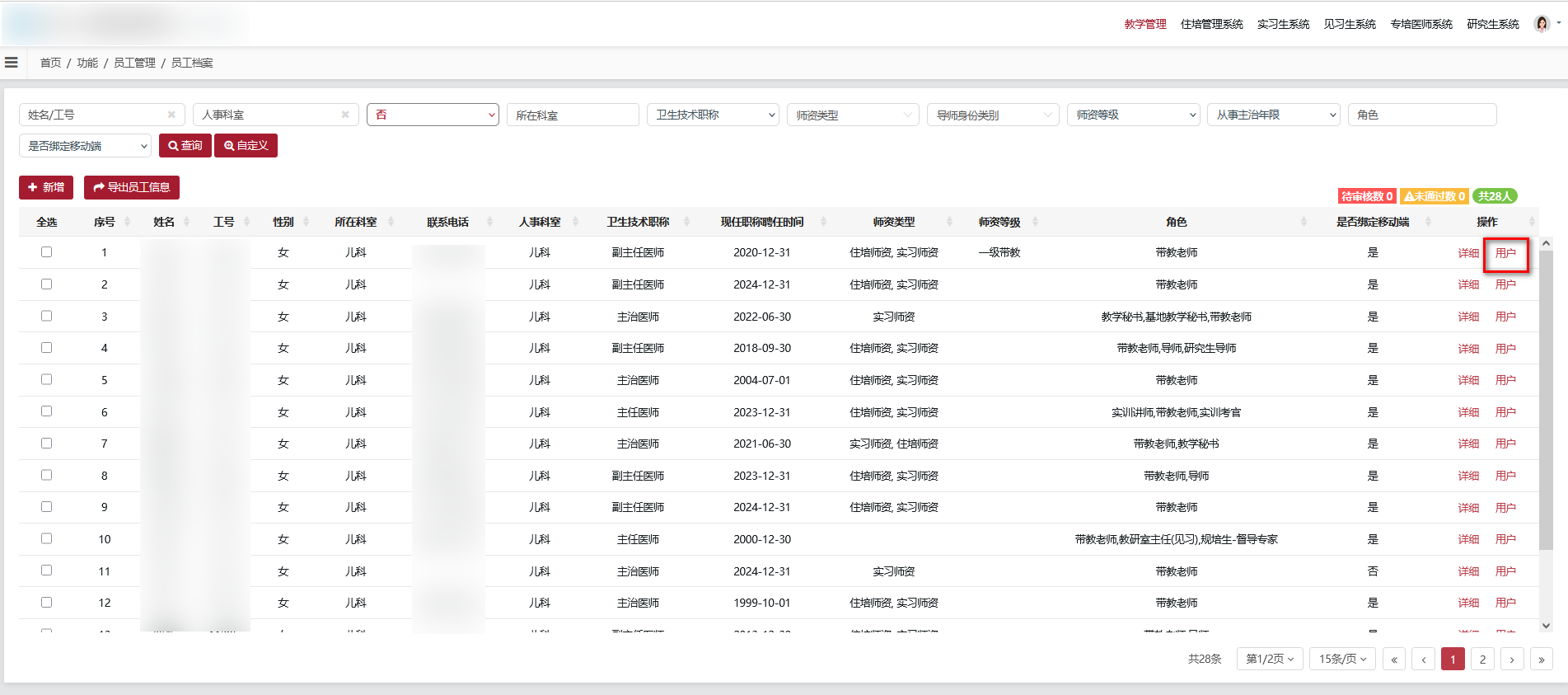Image resolution: width=1568 pixels, height=695 pixels.
Task: Switch to 教学管理 top menu
Action: (x=1145, y=24)
